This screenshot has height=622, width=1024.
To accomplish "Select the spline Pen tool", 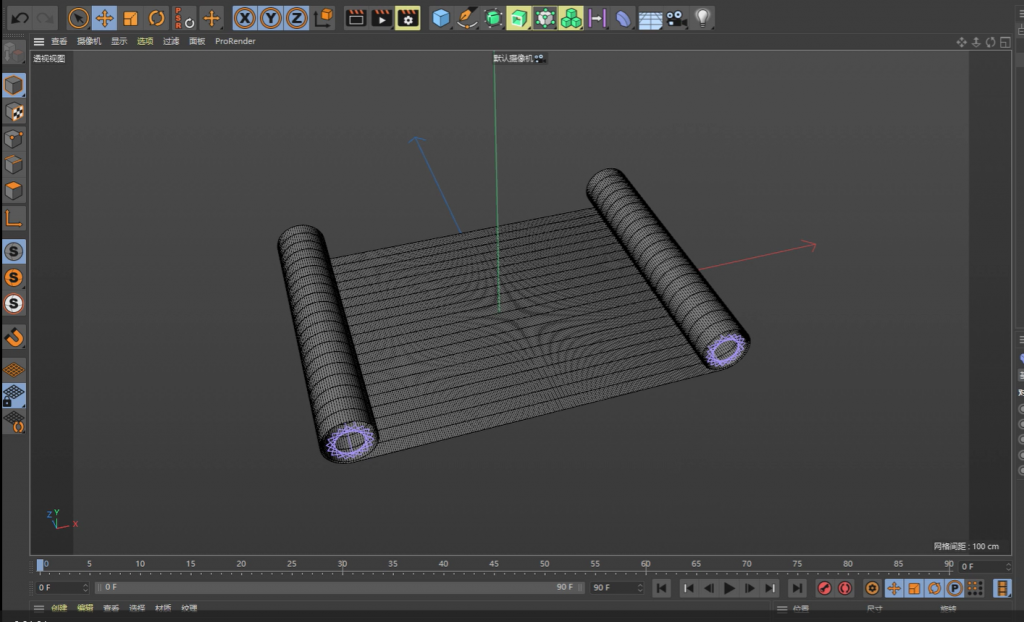I will pos(467,18).
